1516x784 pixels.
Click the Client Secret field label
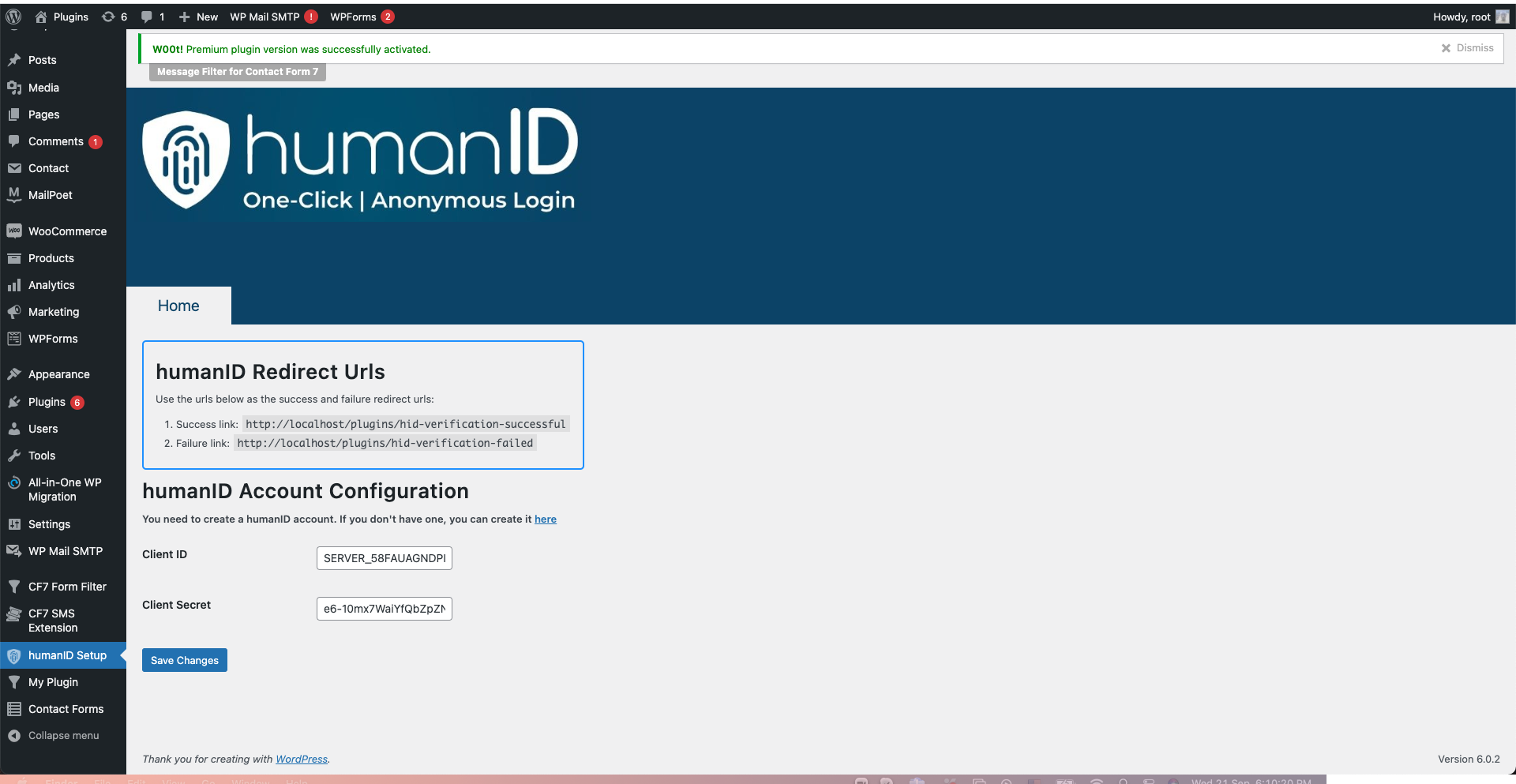(x=176, y=605)
